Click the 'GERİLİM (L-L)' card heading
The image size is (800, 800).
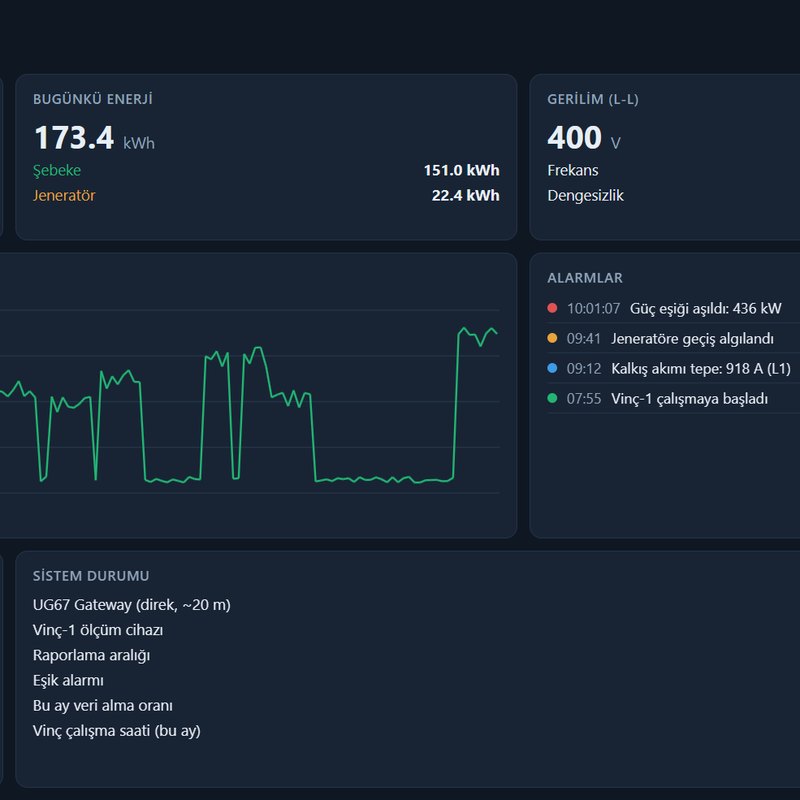coord(593,99)
